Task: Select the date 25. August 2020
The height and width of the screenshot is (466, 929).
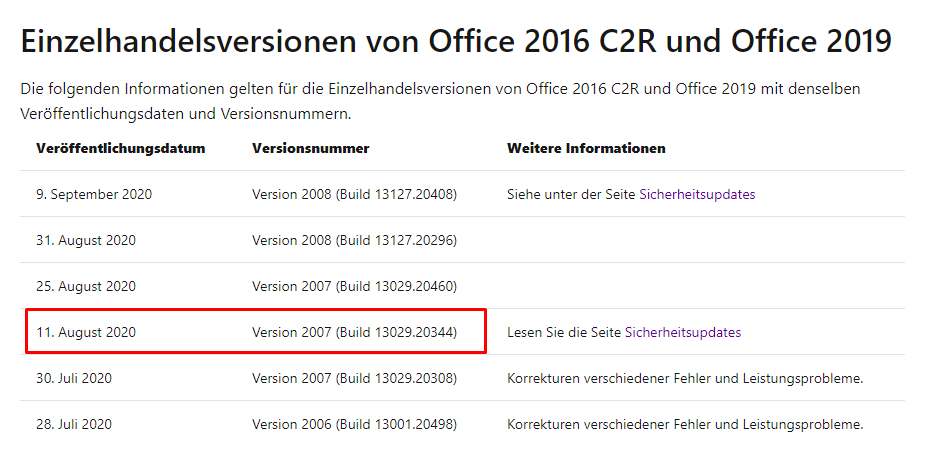Action: pos(86,287)
